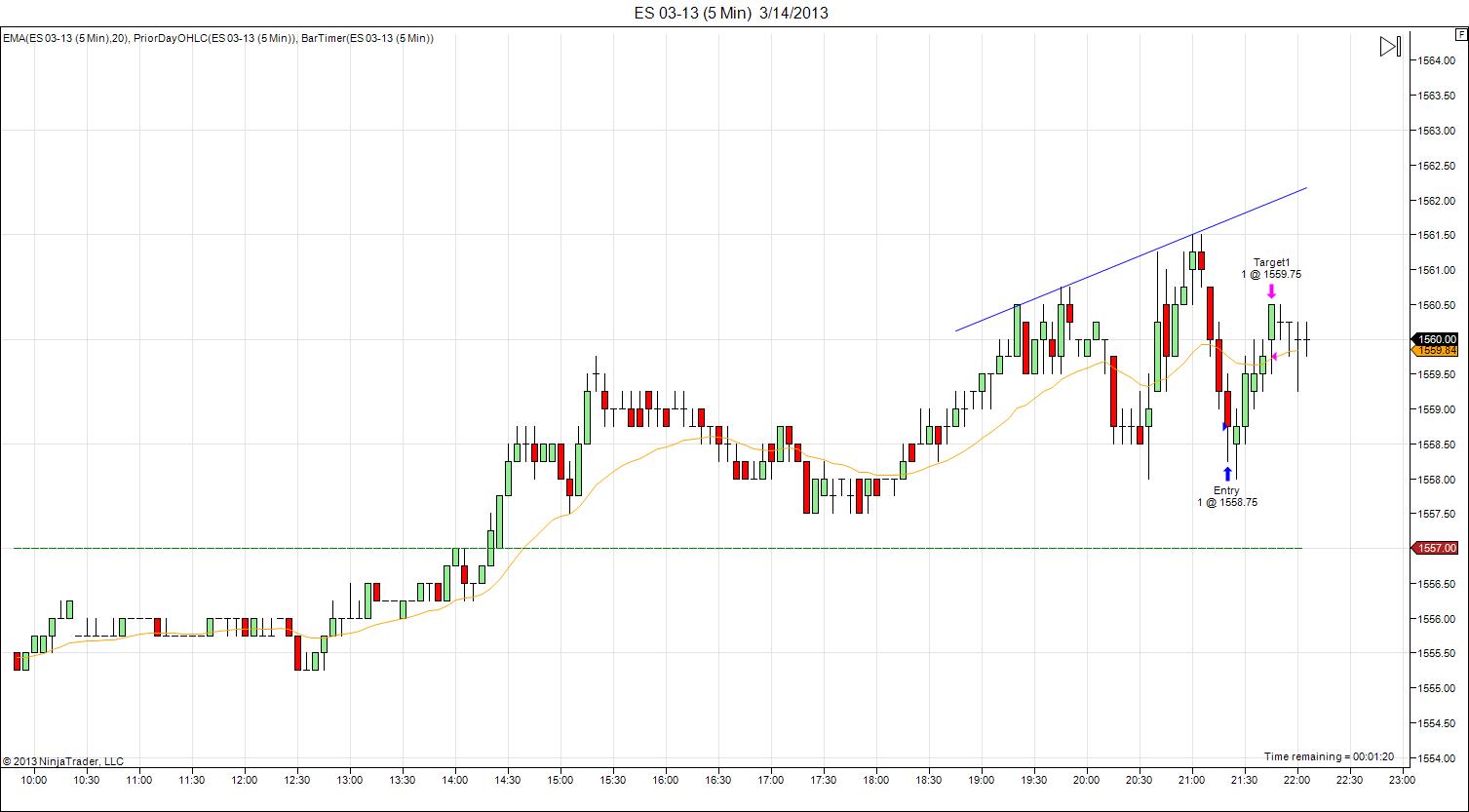The height and width of the screenshot is (812, 1469).
Task: Click the orange 1559.84 EMA price marker
Action: coord(1436,350)
